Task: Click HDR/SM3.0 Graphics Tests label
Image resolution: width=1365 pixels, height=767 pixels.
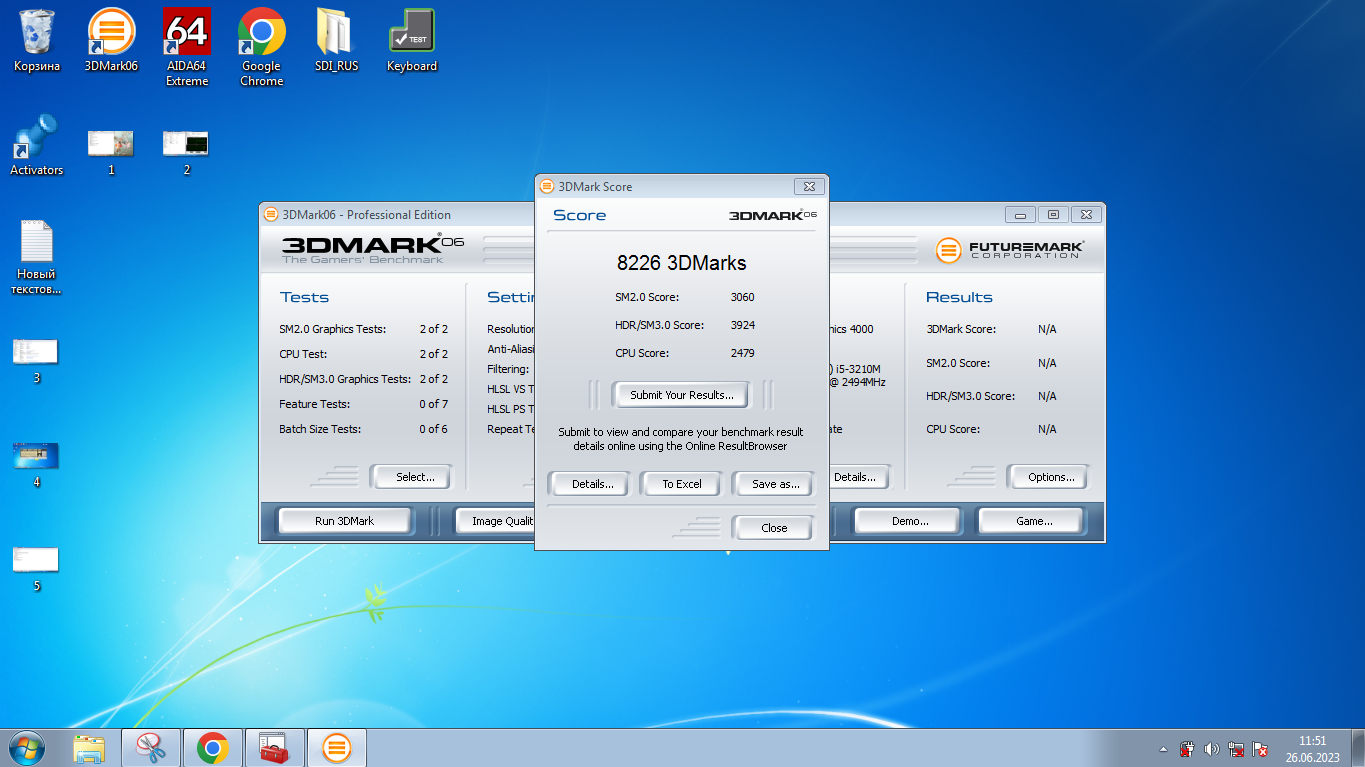Action: point(345,379)
